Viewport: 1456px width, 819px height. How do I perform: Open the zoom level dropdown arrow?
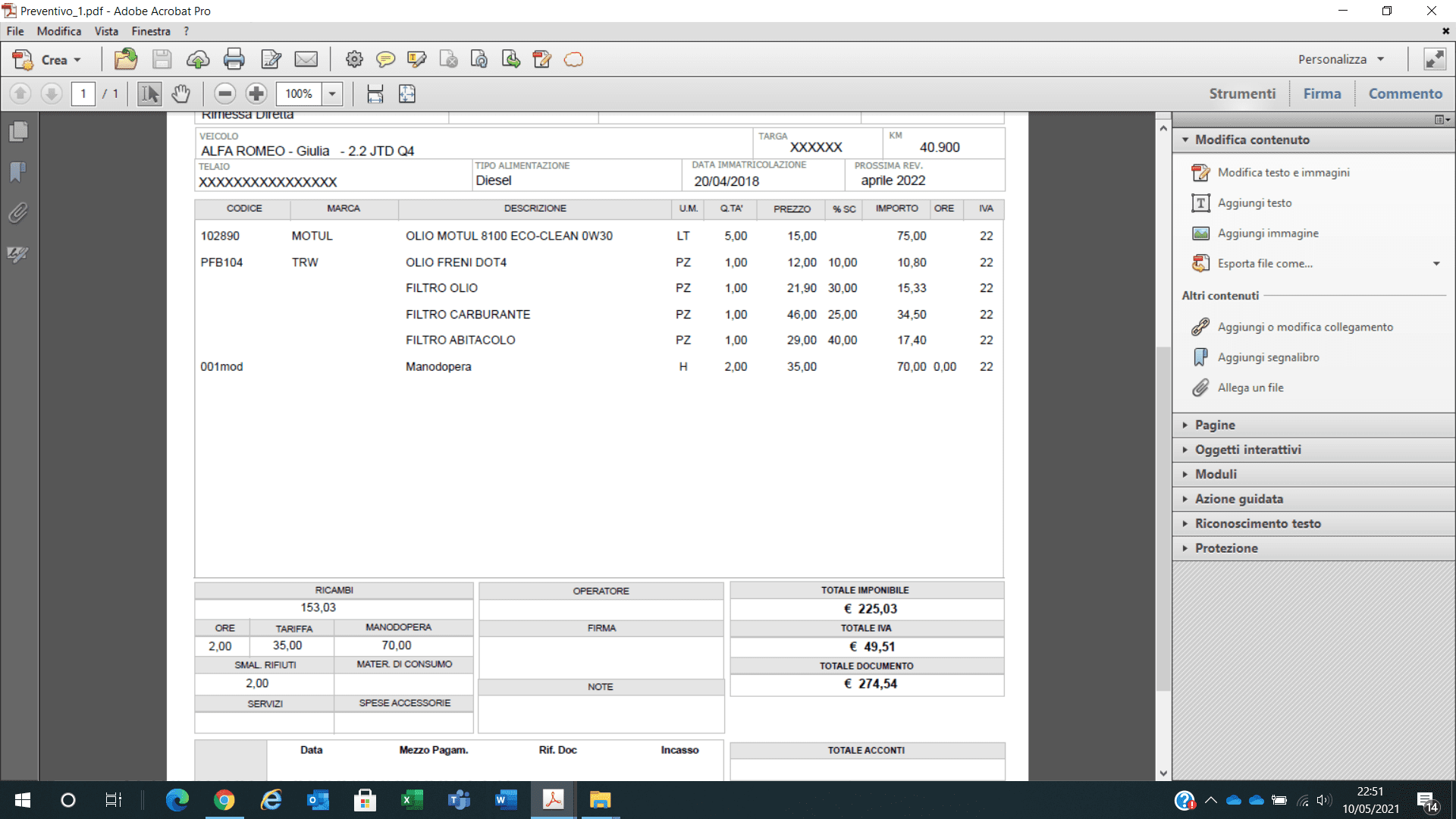tap(332, 94)
